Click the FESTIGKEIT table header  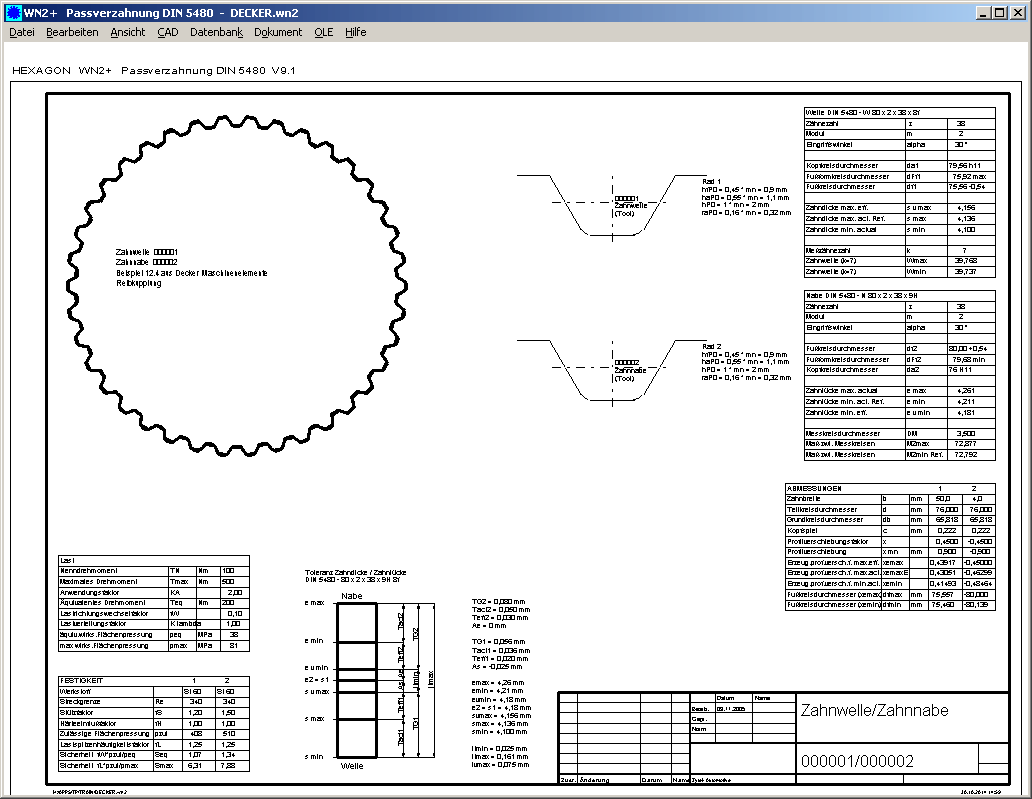click(x=84, y=681)
